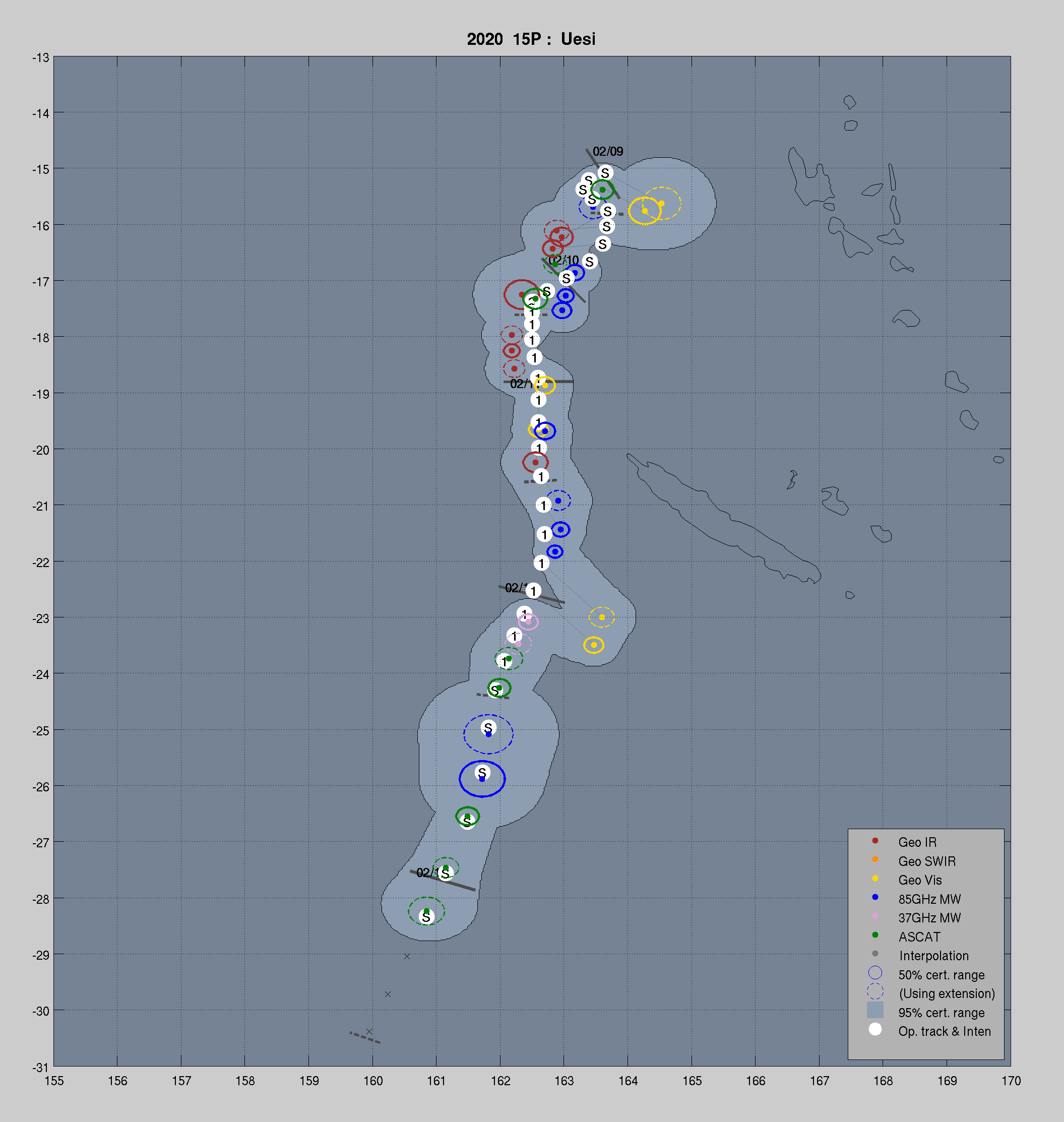Click the chart title 2020 15P Uesi
The image size is (1064, 1122).
click(x=531, y=39)
